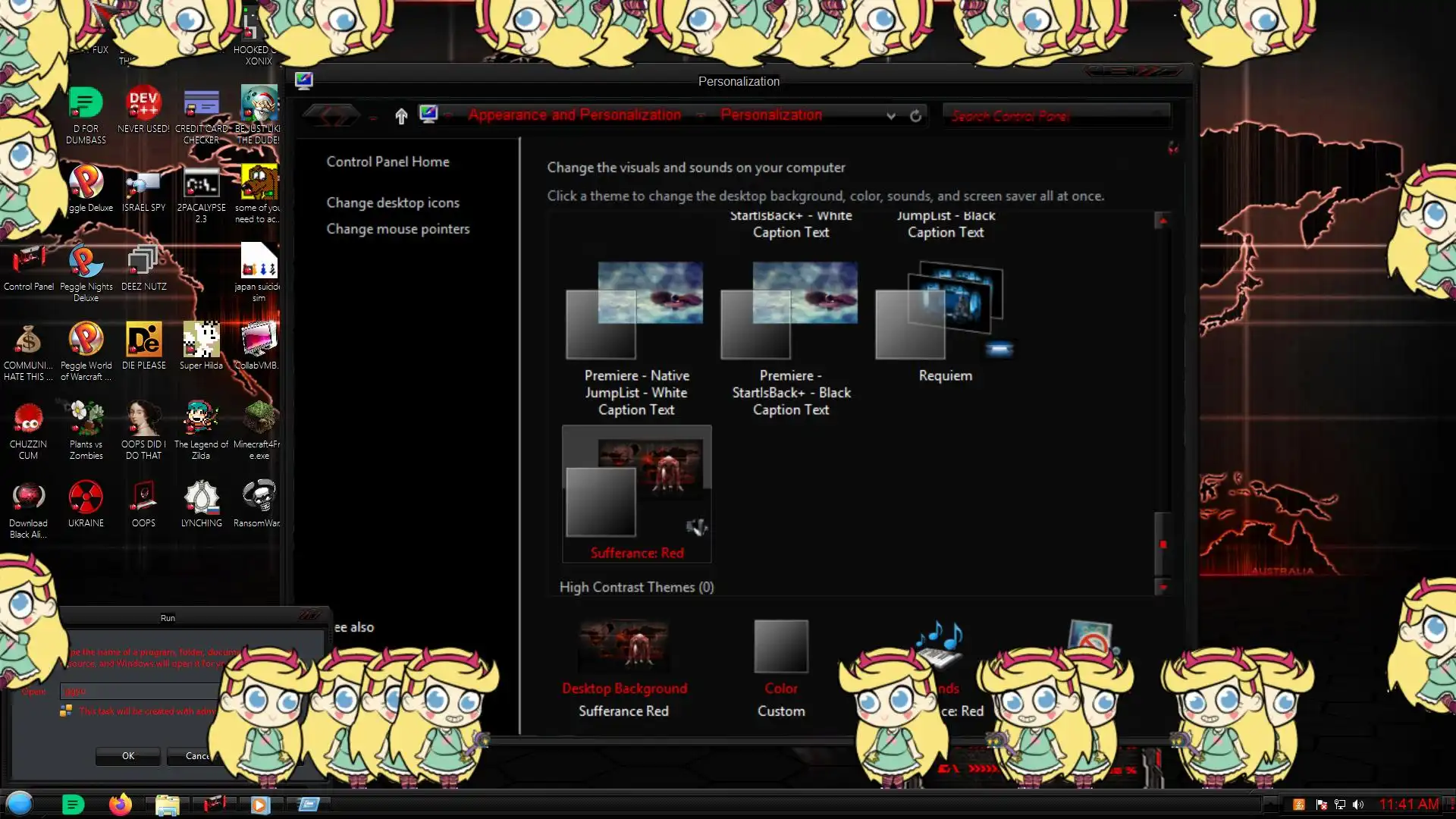Click the Appearance and Personalization breadcrumb
Viewport: 1456px width, 819px height.
tap(574, 115)
